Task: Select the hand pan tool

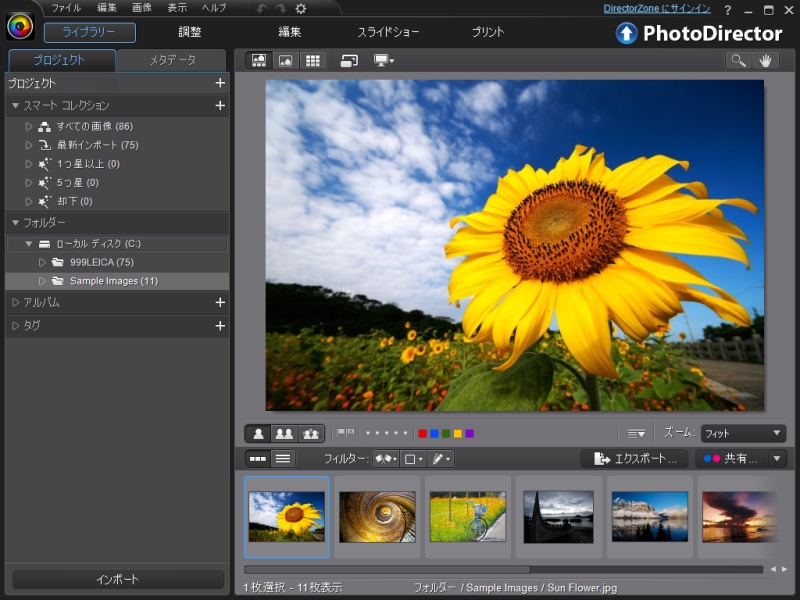Action: point(765,61)
